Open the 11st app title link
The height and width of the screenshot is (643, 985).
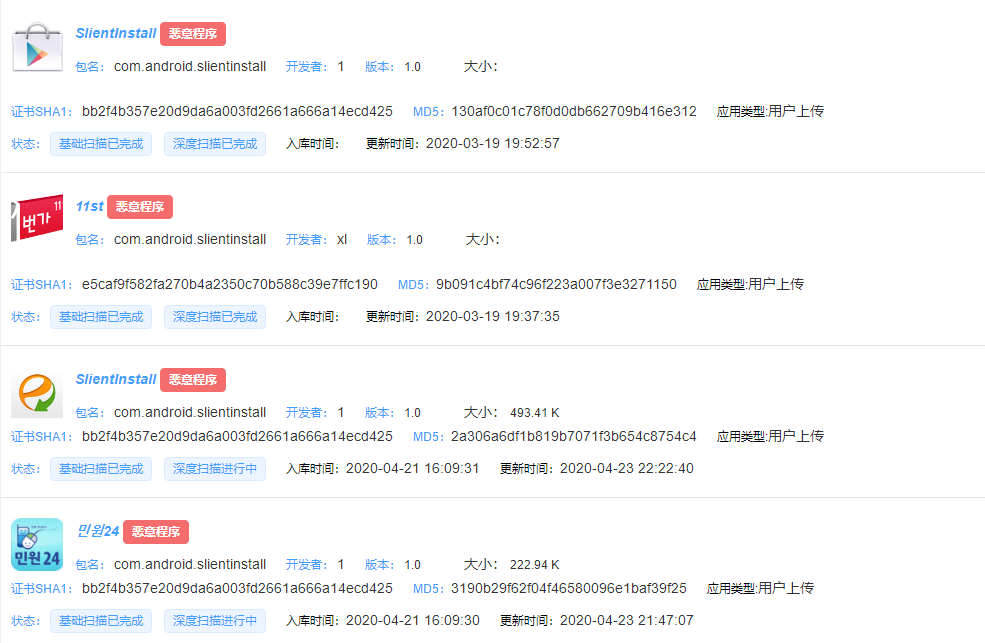pyautogui.click(x=89, y=207)
